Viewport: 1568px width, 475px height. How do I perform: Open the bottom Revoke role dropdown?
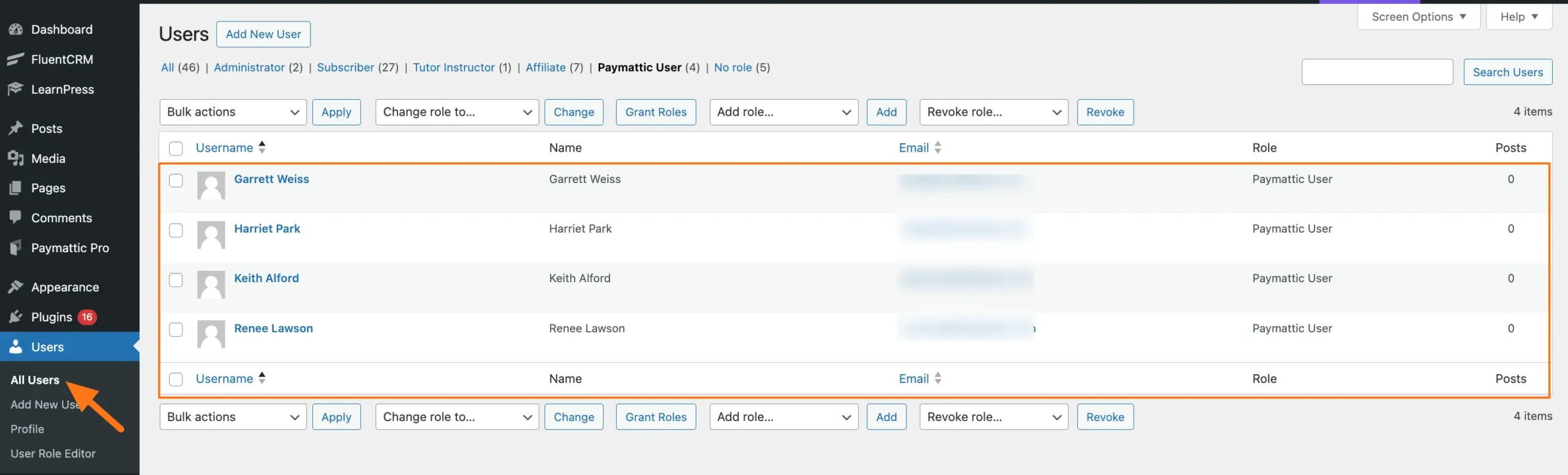pyautogui.click(x=993, y=417)
